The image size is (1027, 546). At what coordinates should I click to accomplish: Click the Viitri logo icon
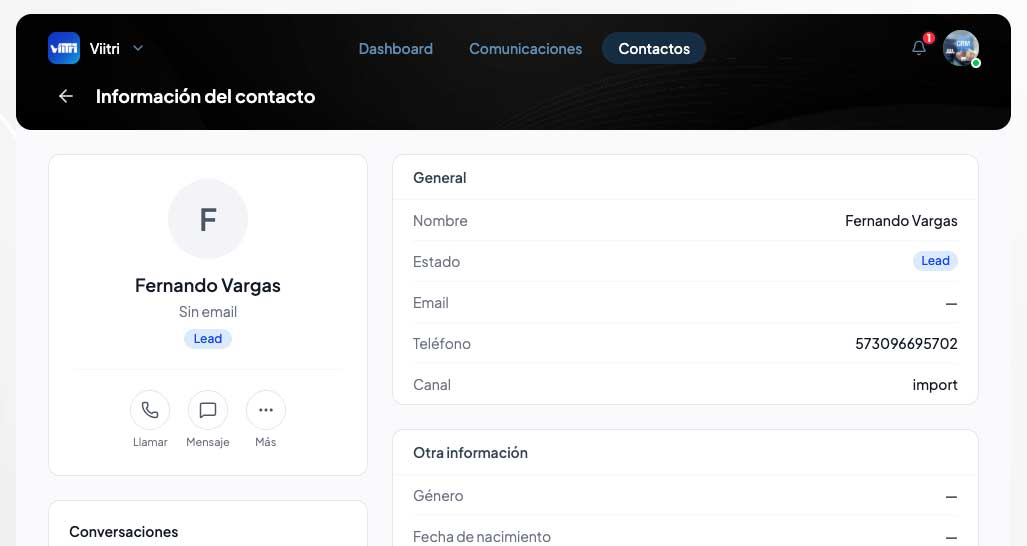64,48
